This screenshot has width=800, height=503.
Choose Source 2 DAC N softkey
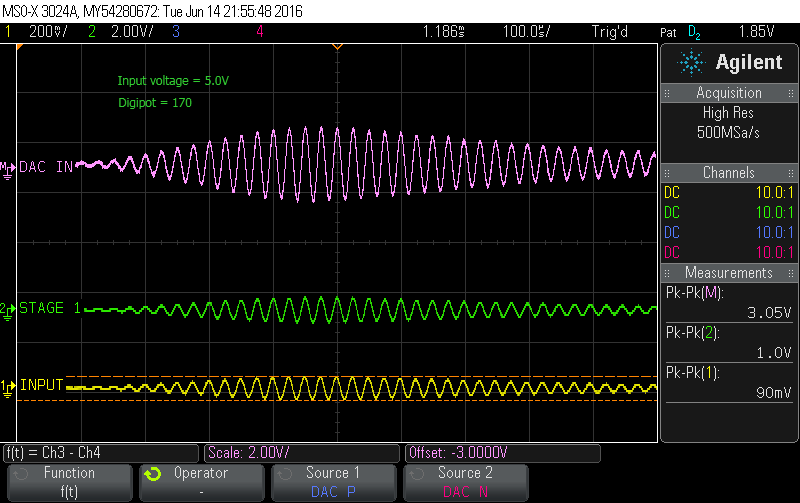pyautogui.click(x=465, y=482)
